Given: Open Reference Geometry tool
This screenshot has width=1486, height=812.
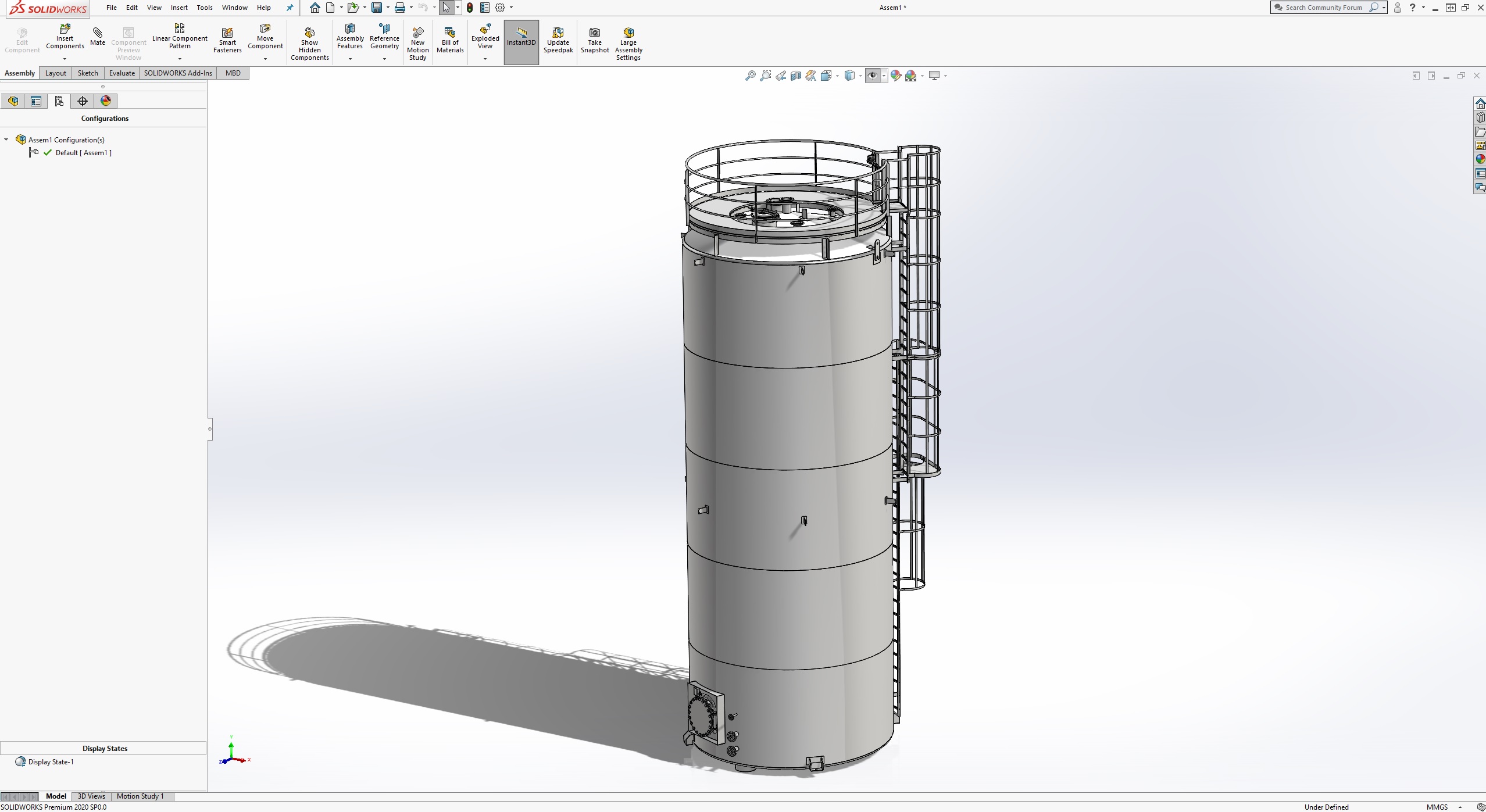Looking at the screenshot, I should [x=384, y=37].
